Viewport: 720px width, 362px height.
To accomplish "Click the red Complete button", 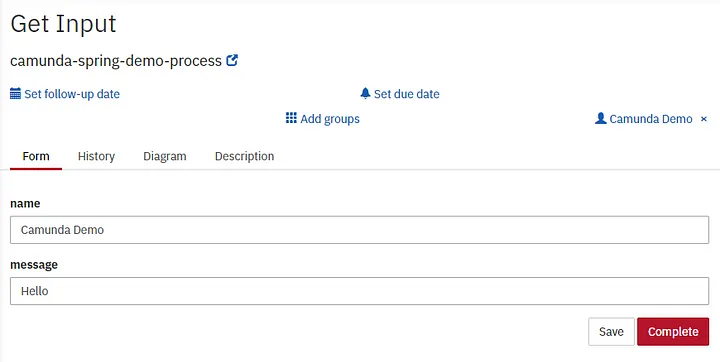I will tap(673, 332).
